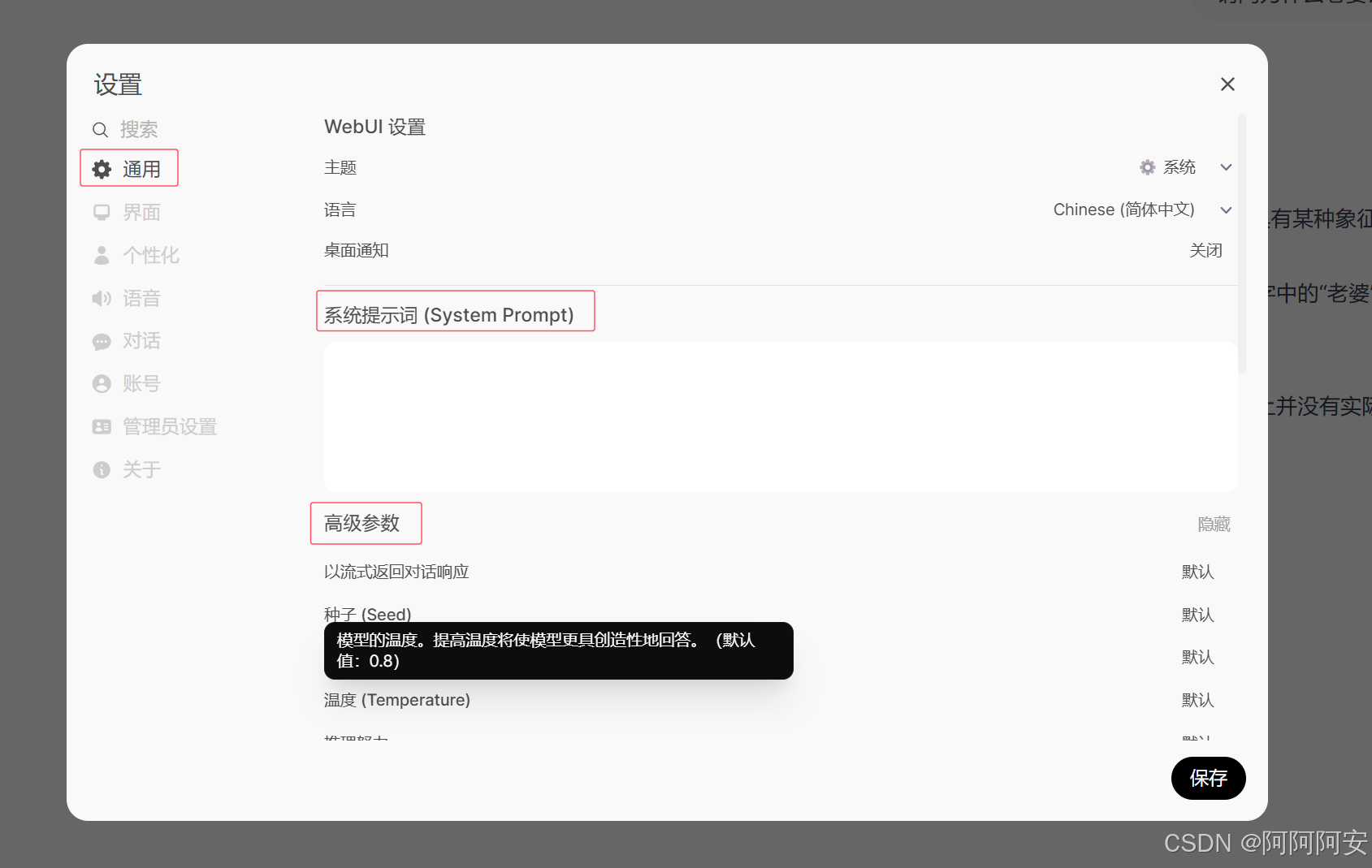Expand the 语言 dropdown chevron
This screenshot has height=868, width=1372.
(1226, 210)
